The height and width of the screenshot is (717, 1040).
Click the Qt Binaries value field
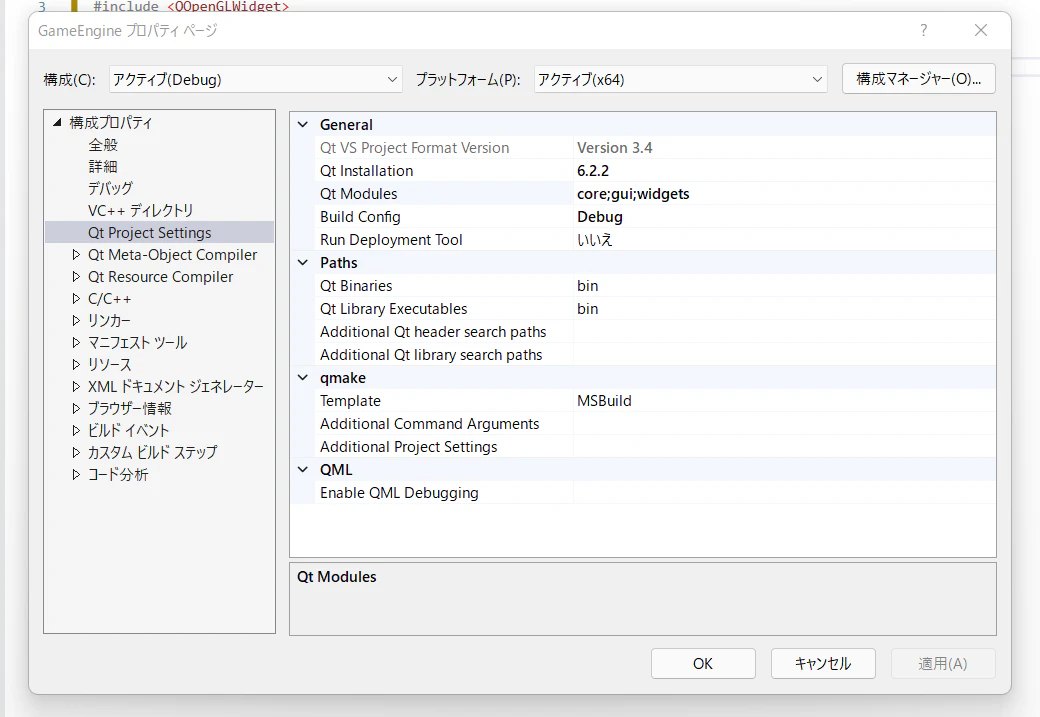[784, 286]
